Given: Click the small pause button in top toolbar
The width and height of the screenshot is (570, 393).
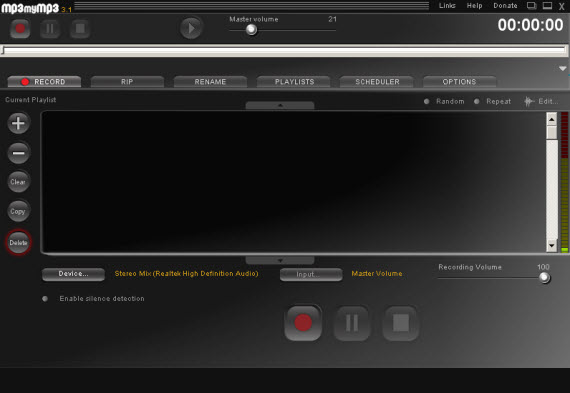Looking at the screenshot, I should coord(50,28).
